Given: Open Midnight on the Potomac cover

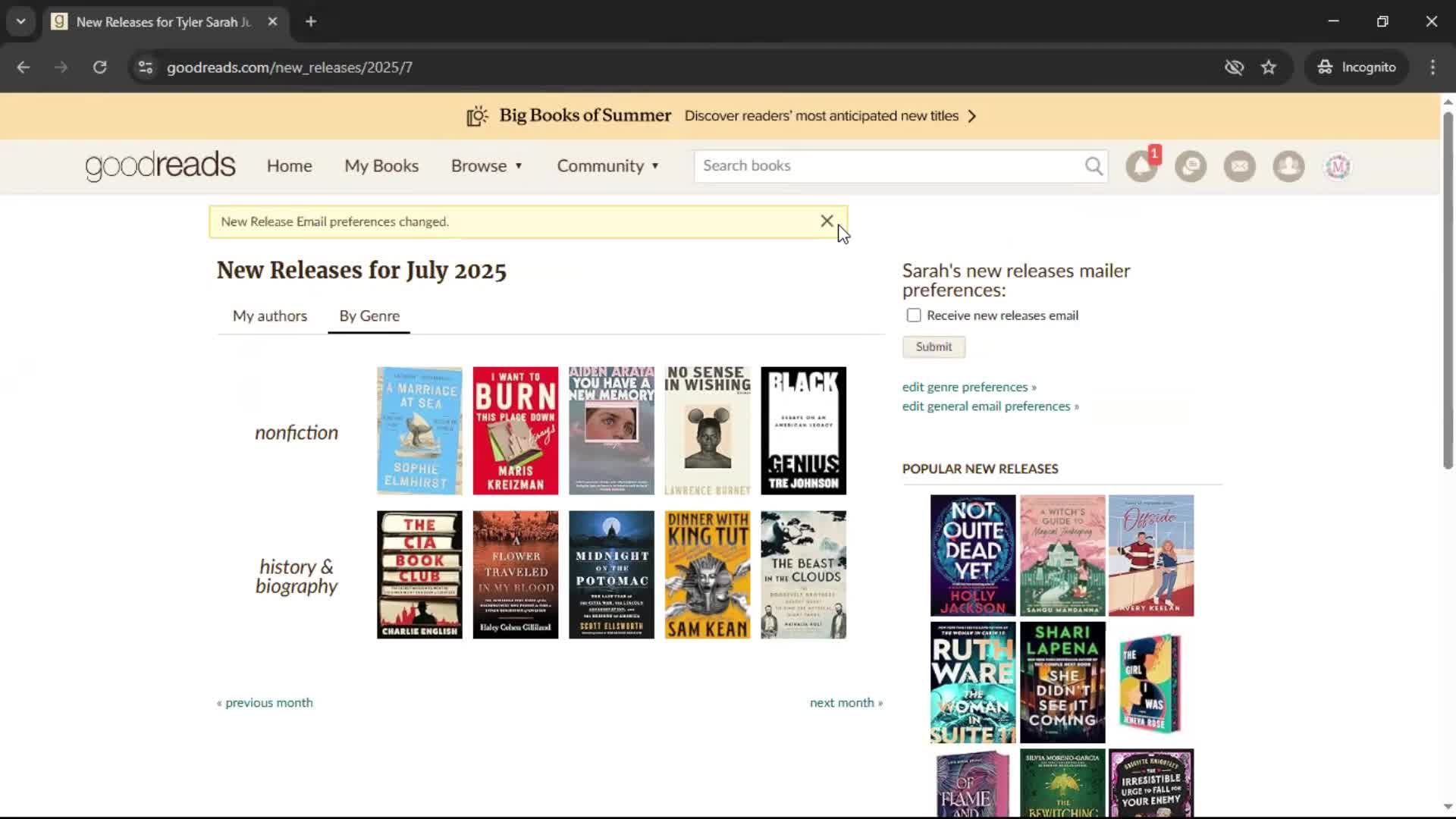Looking at the screenshot, I should coord(611,575).
